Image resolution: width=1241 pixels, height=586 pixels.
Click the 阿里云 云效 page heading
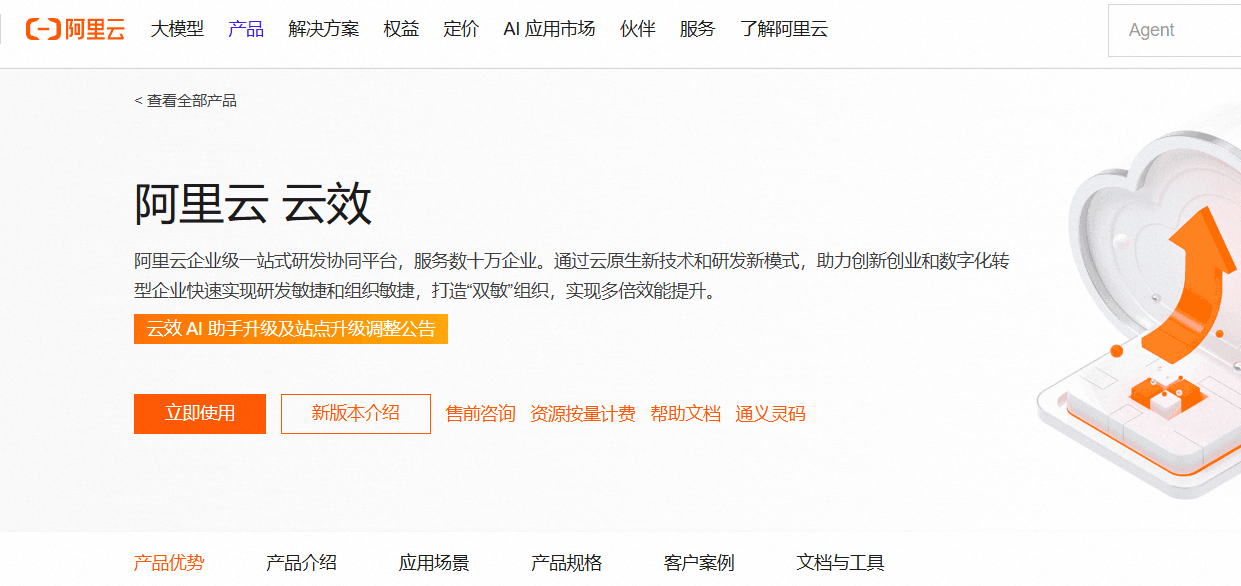click(x=253, y=205)
